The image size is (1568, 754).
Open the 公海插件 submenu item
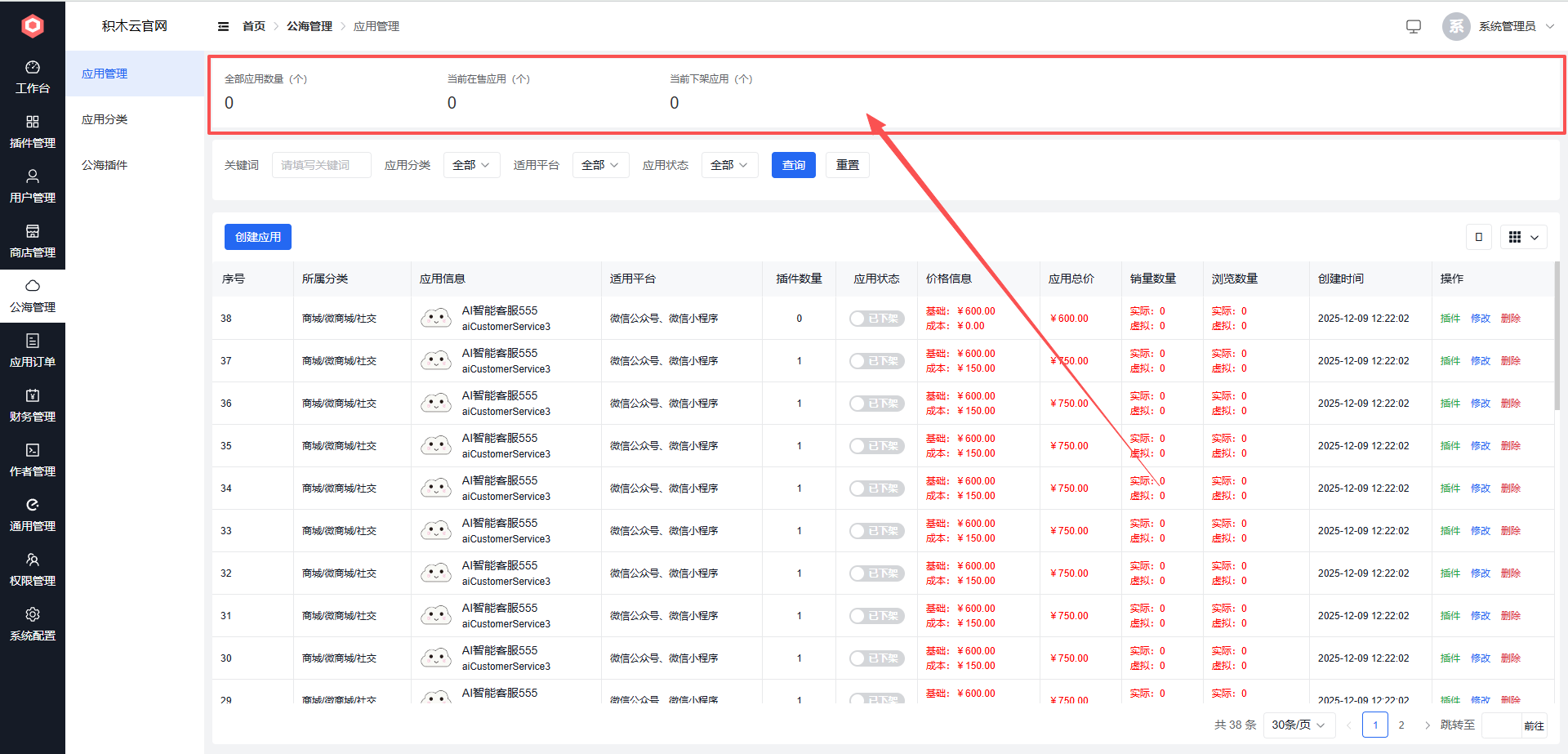(x=105, y=165)
